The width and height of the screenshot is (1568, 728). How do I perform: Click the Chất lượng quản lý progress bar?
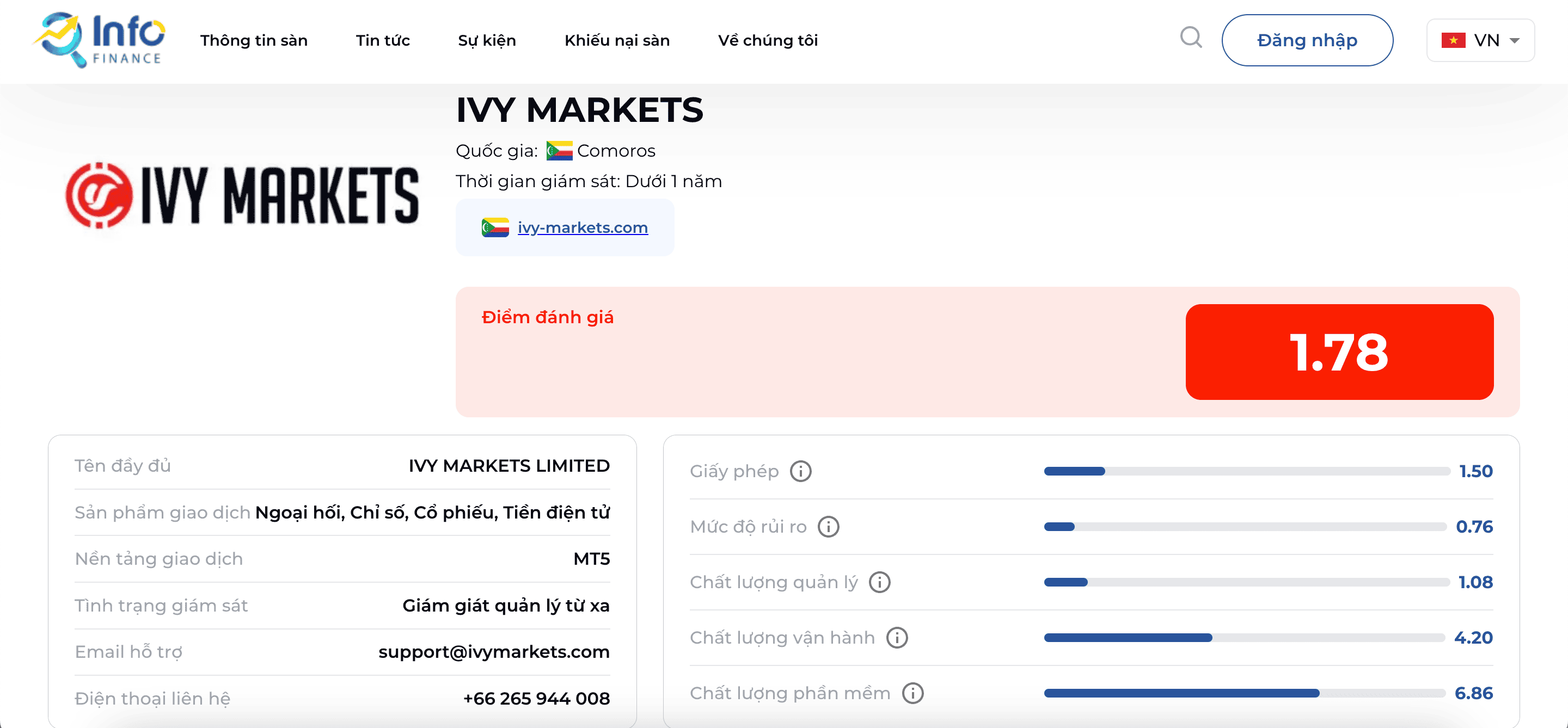1247,582
